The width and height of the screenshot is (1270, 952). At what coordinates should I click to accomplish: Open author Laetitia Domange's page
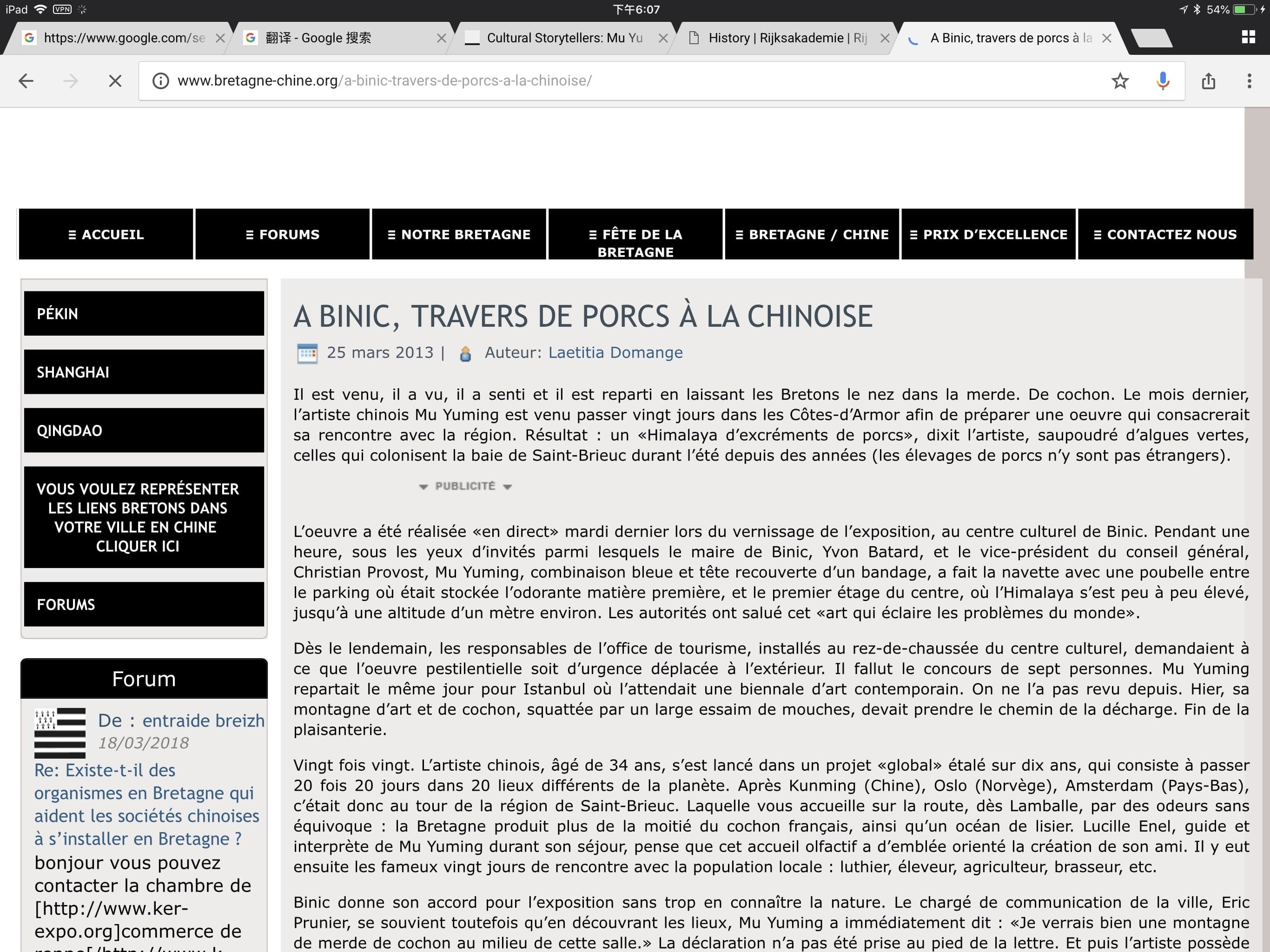(x=615, y=352)
